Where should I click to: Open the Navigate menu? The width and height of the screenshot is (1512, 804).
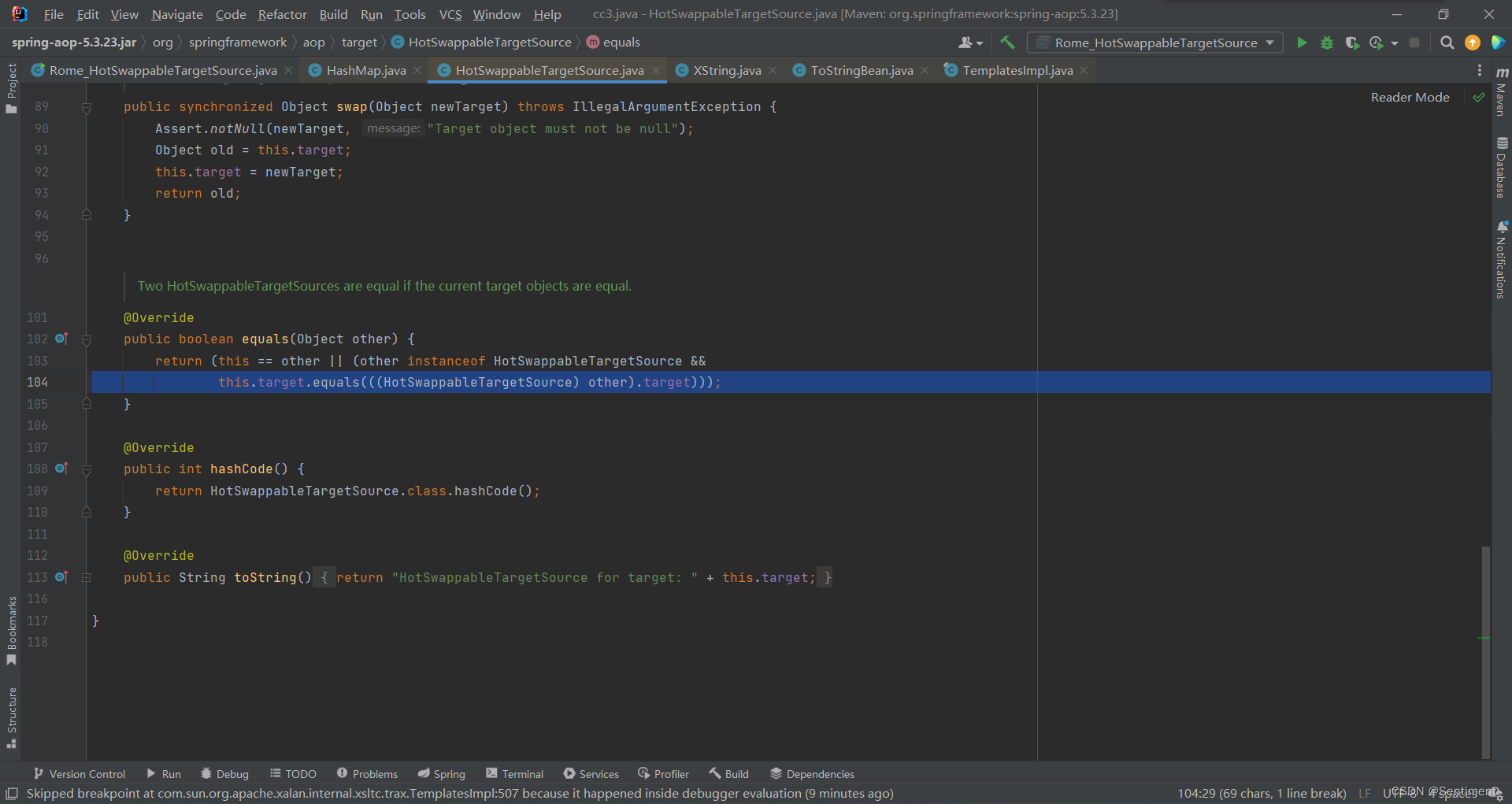176,14
